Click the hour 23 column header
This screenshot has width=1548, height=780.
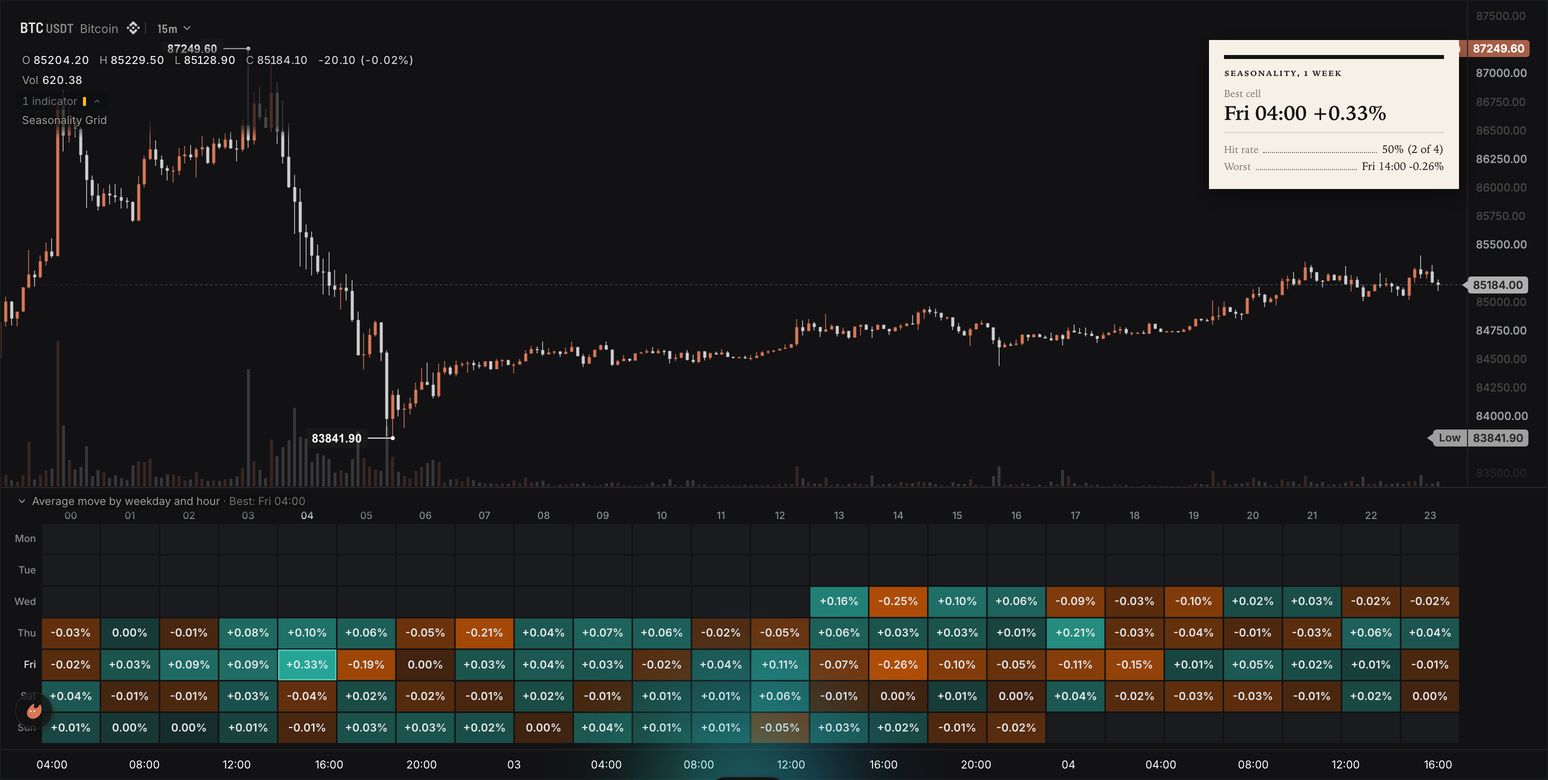(1430, 516)
